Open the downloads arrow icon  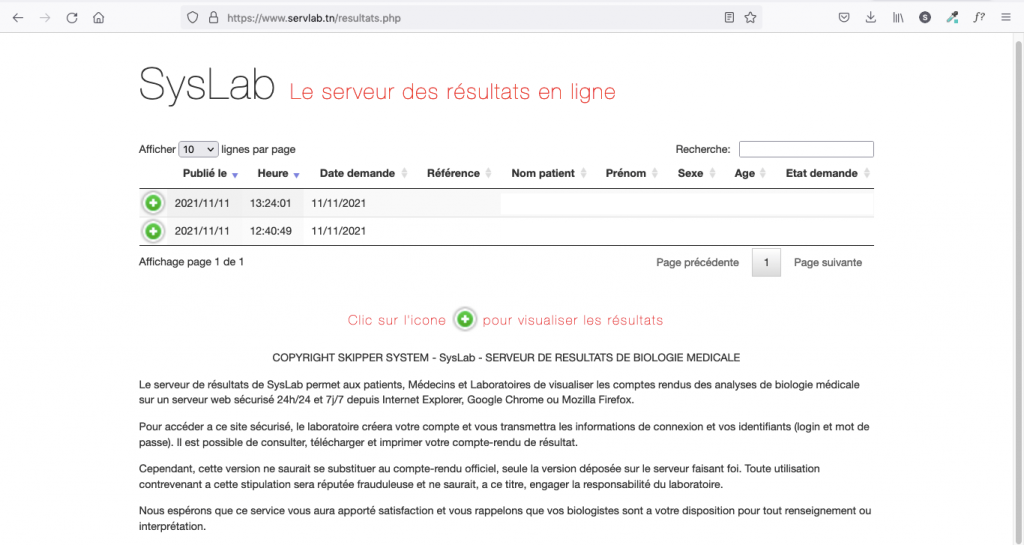[870, 17]
